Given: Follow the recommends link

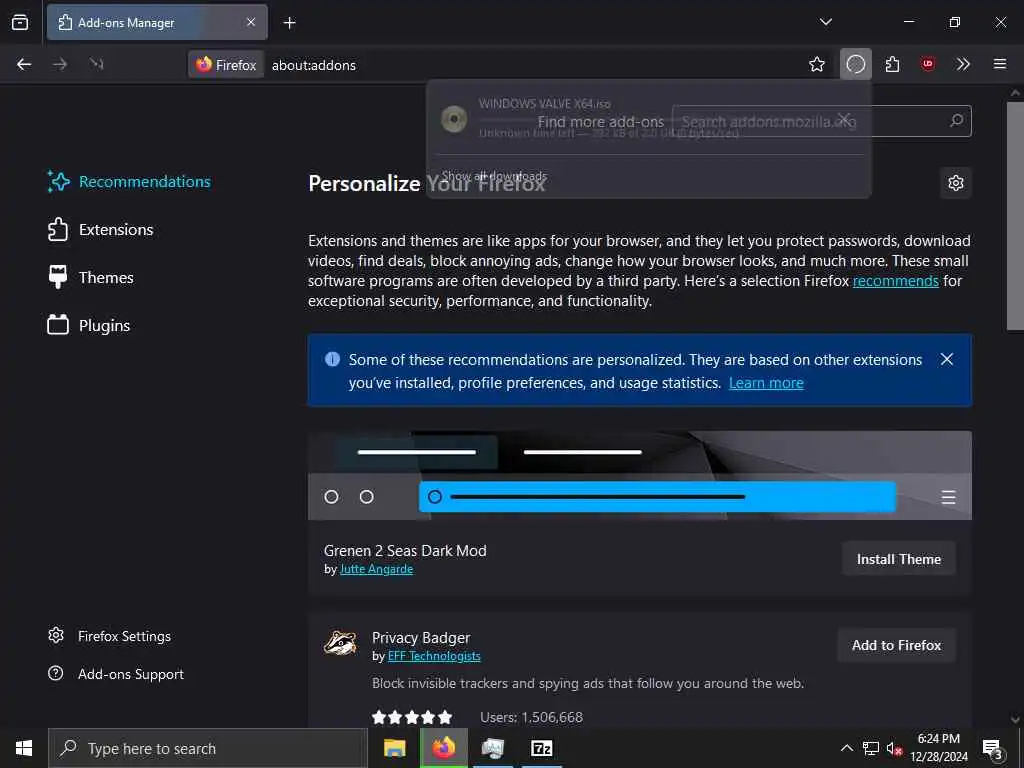Looking at the screenshot, I should point(895,281).
